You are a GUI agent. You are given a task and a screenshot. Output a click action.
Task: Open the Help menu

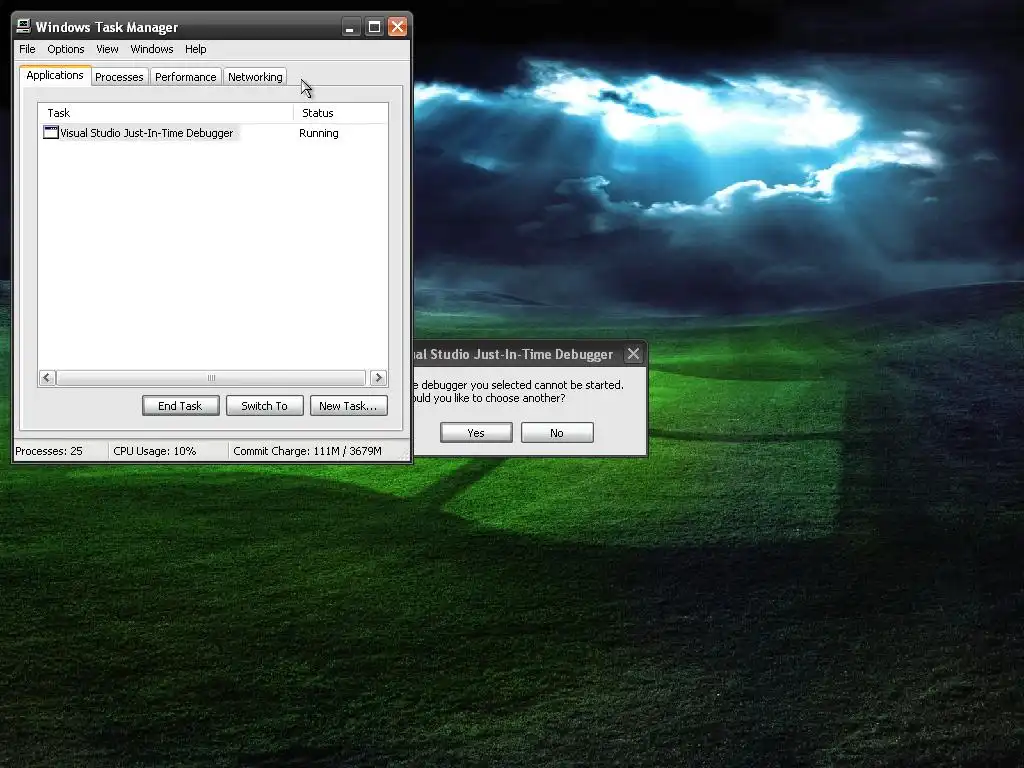(195, 49)
